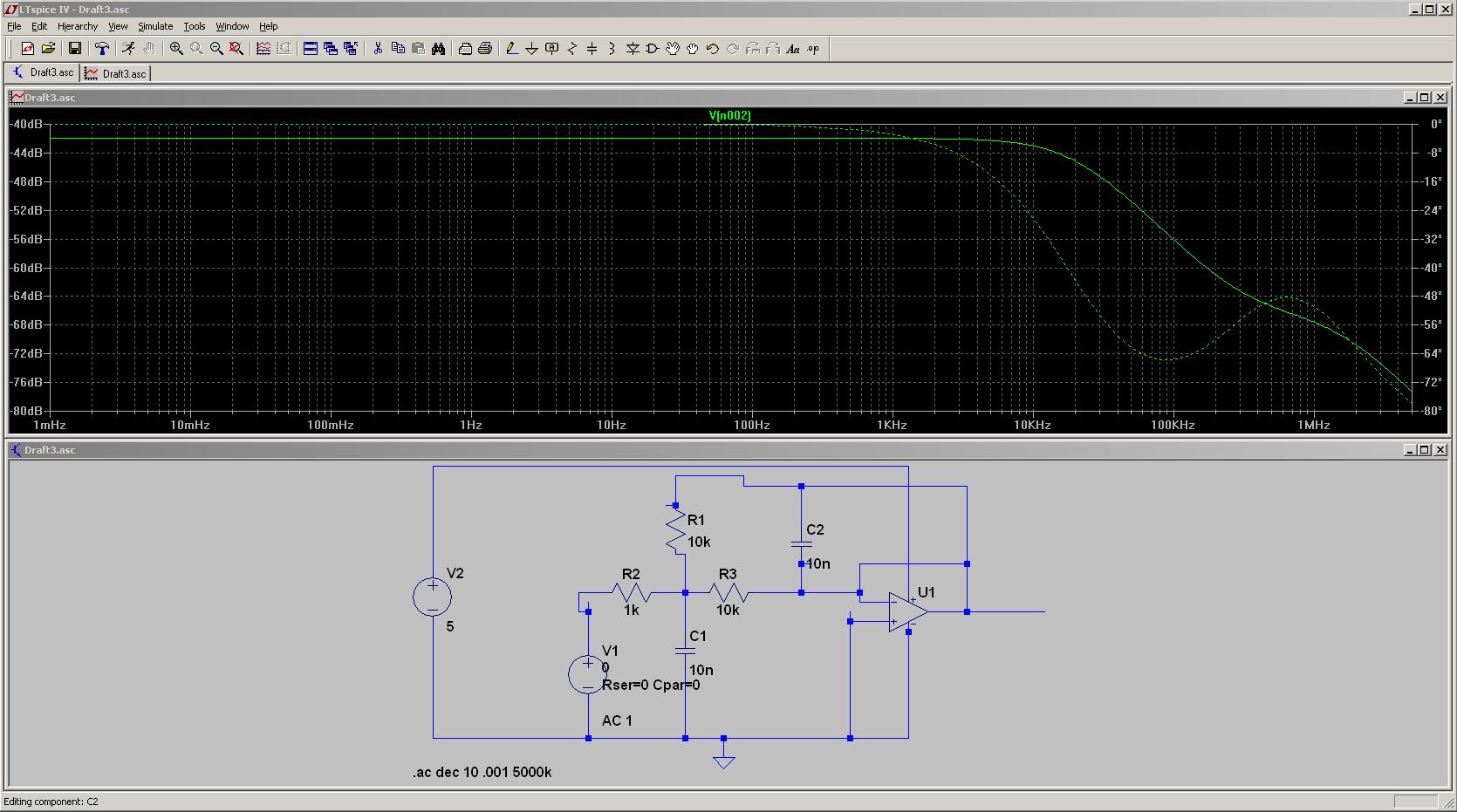1457x812 pixels.
Task: Select the SPICE directive .op tool
Action: pyautogui.click(x=813, y=49)
